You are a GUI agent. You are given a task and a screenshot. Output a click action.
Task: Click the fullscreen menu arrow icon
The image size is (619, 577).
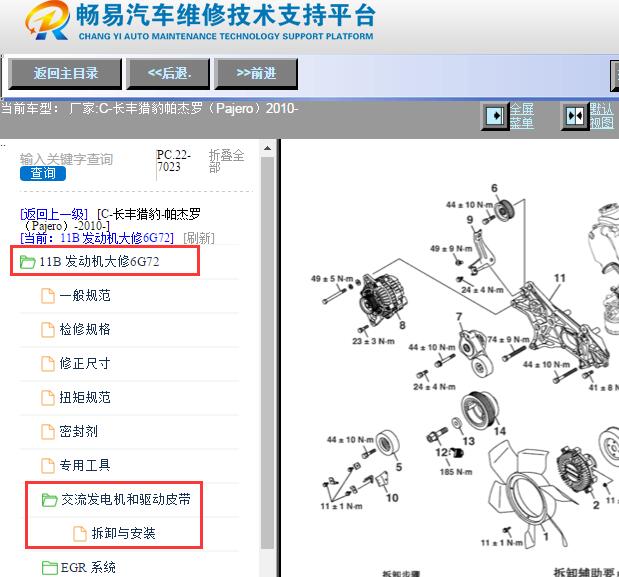click(494, 116)
